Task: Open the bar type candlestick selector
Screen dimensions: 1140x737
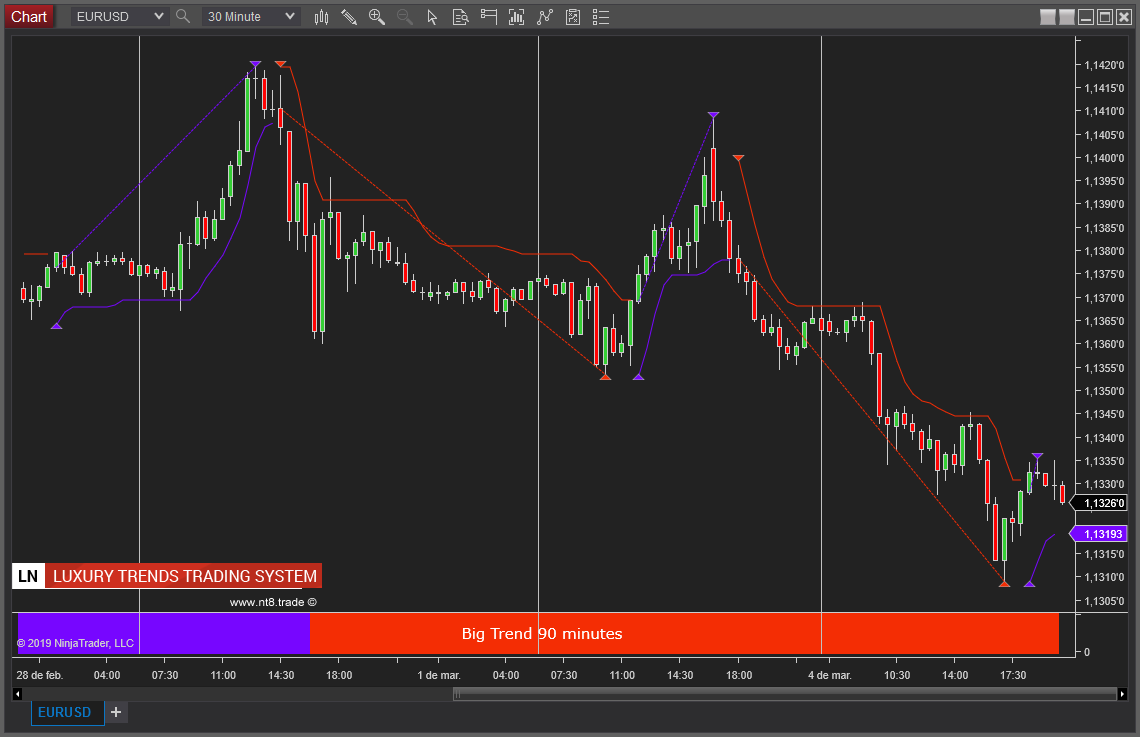Action: point(321,17)
